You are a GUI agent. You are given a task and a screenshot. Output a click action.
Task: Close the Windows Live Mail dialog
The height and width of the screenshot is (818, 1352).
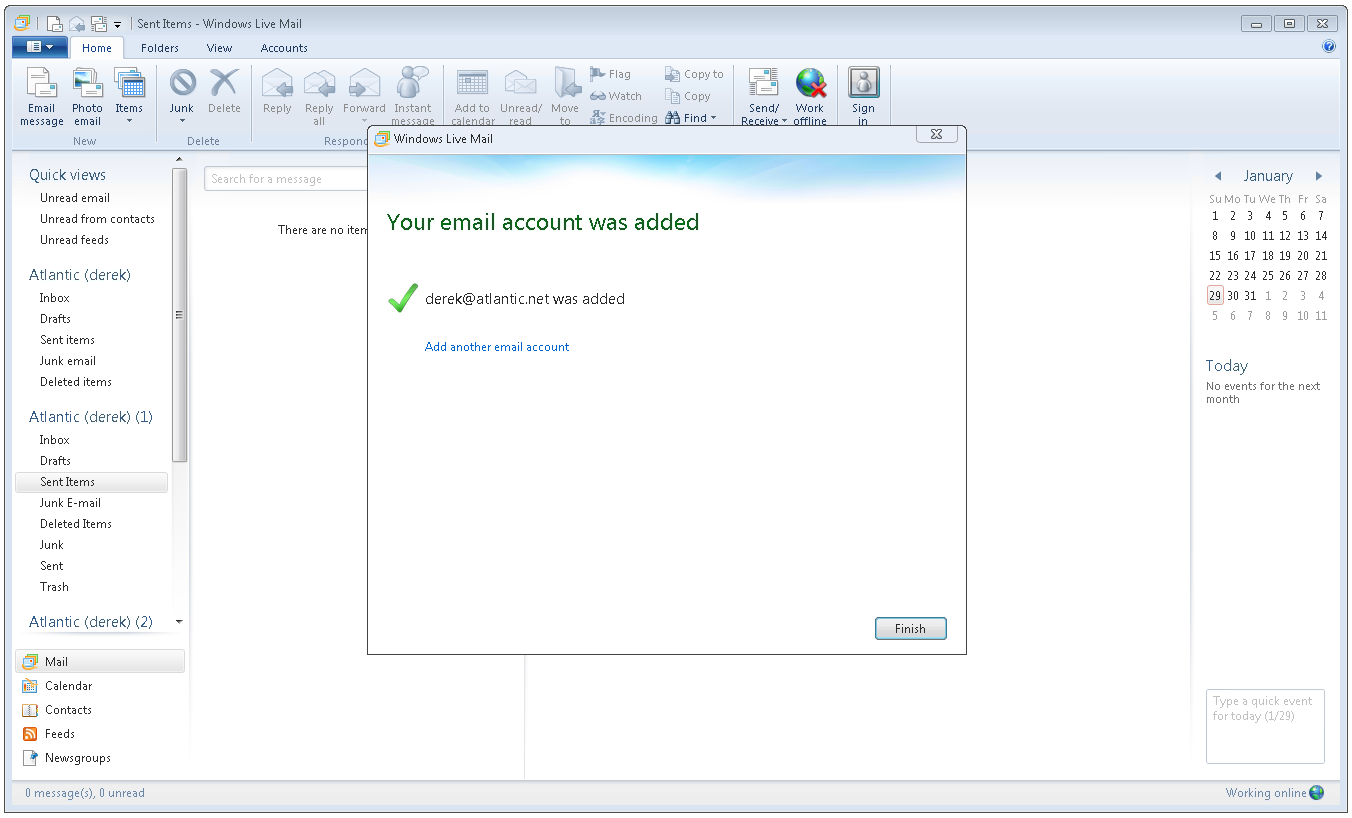coord(937,134)
